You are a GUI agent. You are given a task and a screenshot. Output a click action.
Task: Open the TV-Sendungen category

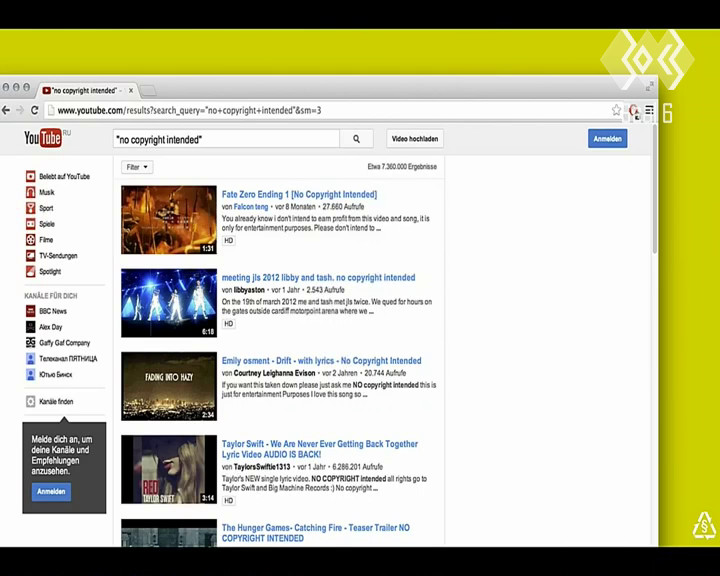coord(51,255)
